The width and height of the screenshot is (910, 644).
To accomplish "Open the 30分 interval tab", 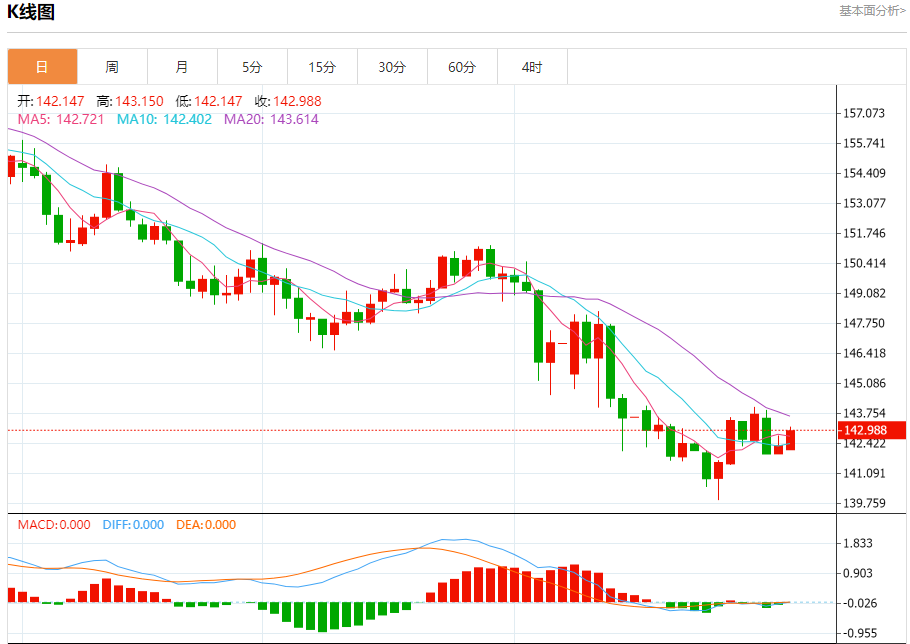I will click(x=392, y=67).
